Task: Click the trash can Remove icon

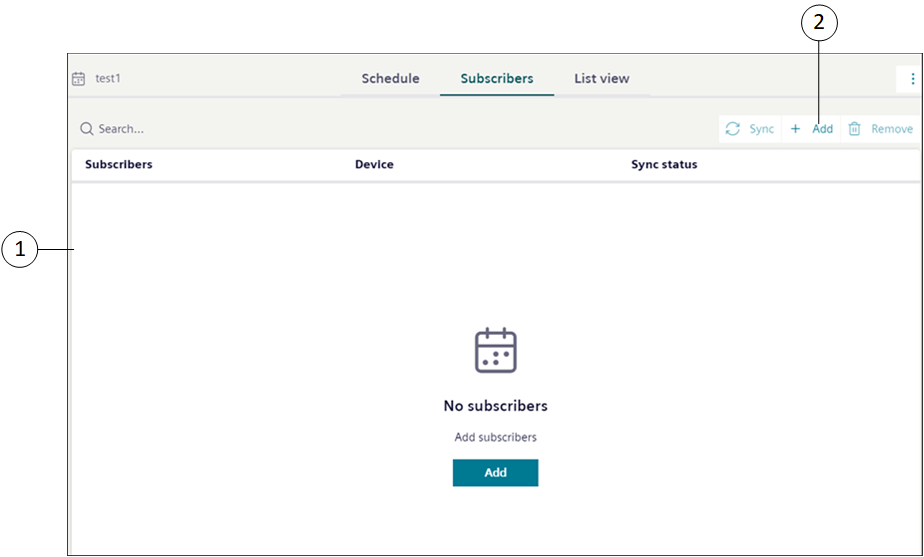Action: [x=855, y=129]
